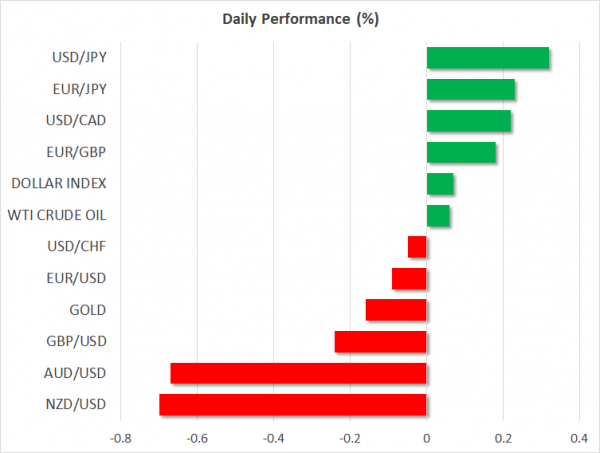
Task: Select the WTI CRUDE OIL bar
Action: 438,215
